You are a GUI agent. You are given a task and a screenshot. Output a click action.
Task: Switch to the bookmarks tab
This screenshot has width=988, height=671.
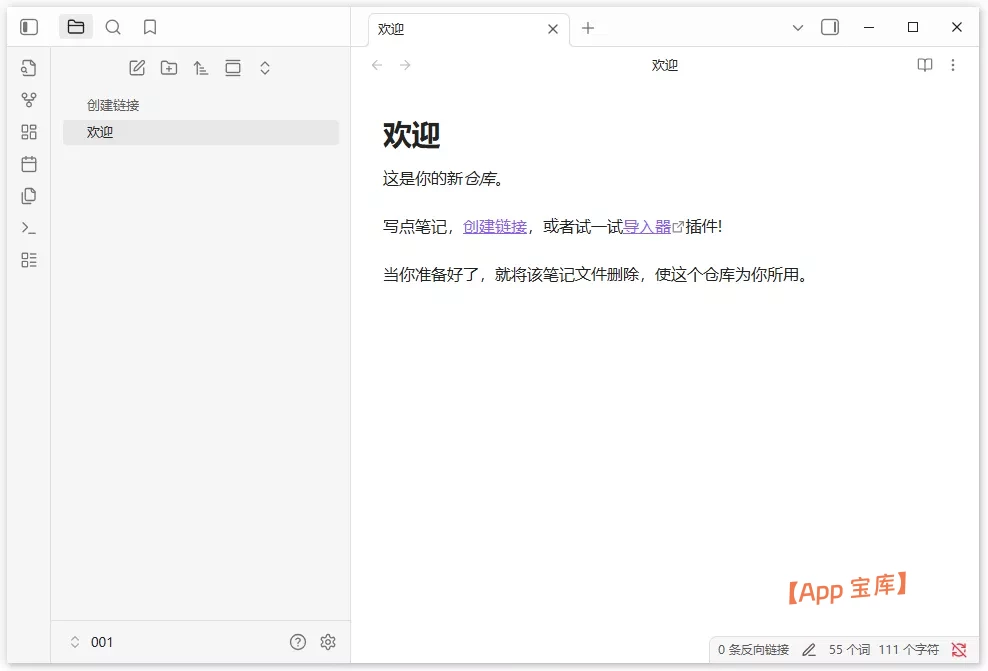pyautogui.click(x=150, y=27)
